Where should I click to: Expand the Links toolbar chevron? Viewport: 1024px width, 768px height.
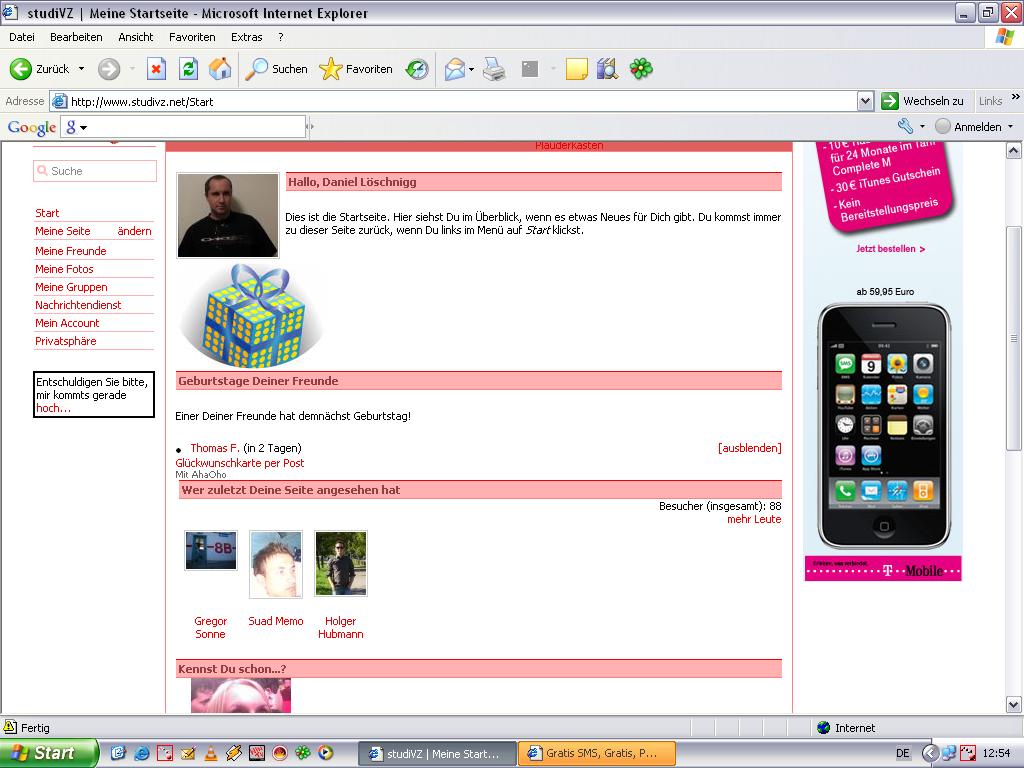[1016, 97]
